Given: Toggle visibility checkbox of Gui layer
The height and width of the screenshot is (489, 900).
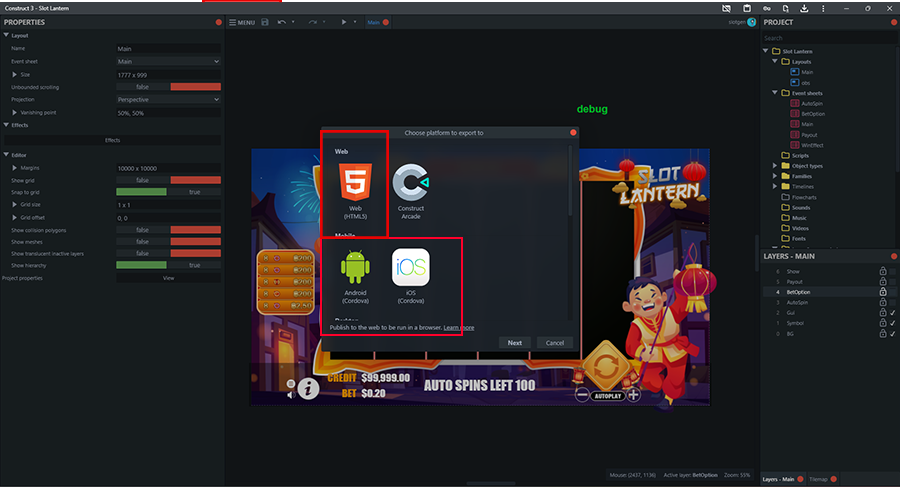Looking at the screenshot, I should [893, 313].
